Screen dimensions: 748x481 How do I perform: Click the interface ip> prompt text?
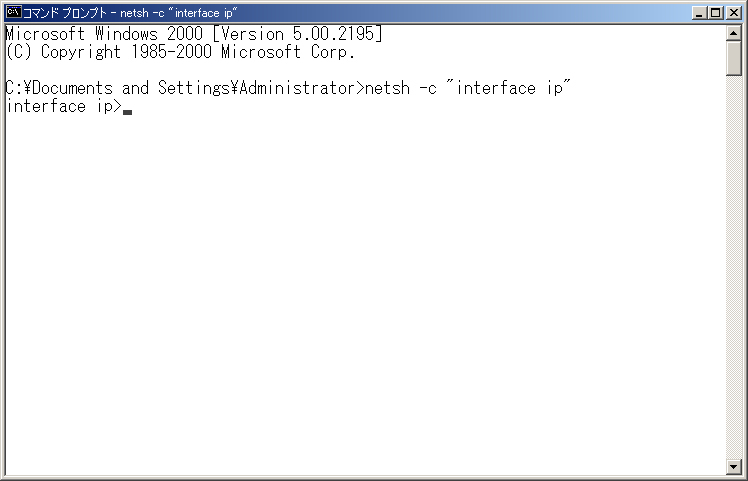[x=64, y=106]
